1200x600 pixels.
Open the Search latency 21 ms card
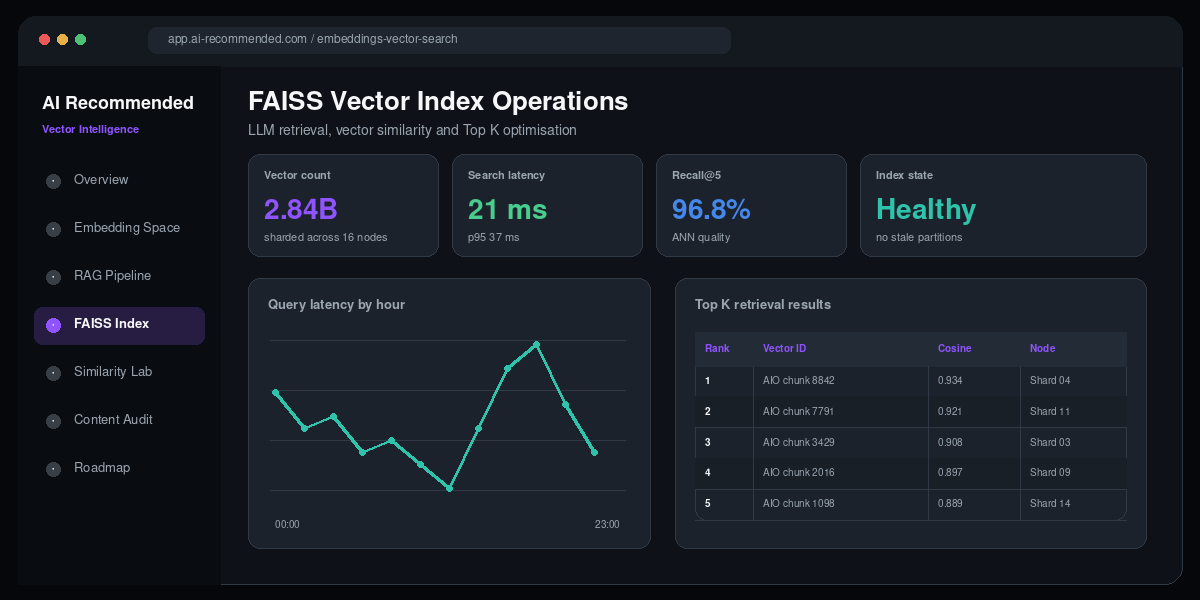[x=547, y=205]
